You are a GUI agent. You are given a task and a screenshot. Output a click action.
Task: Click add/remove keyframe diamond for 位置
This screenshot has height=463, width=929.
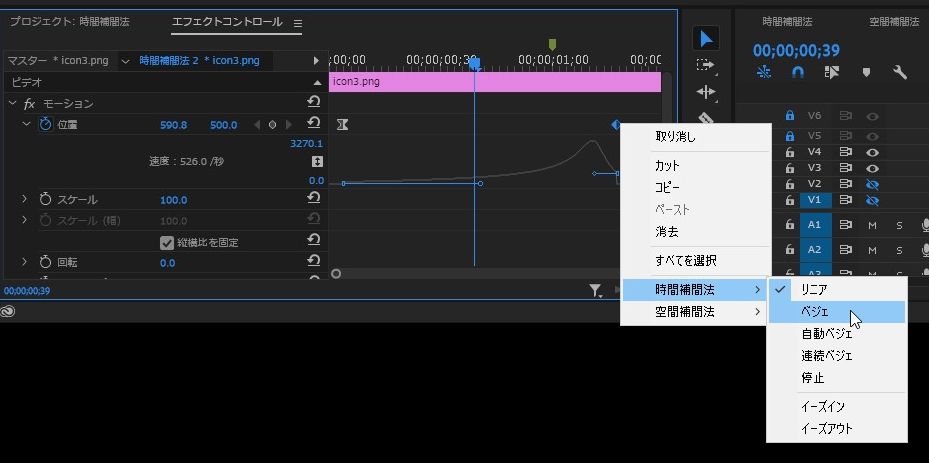272,125
